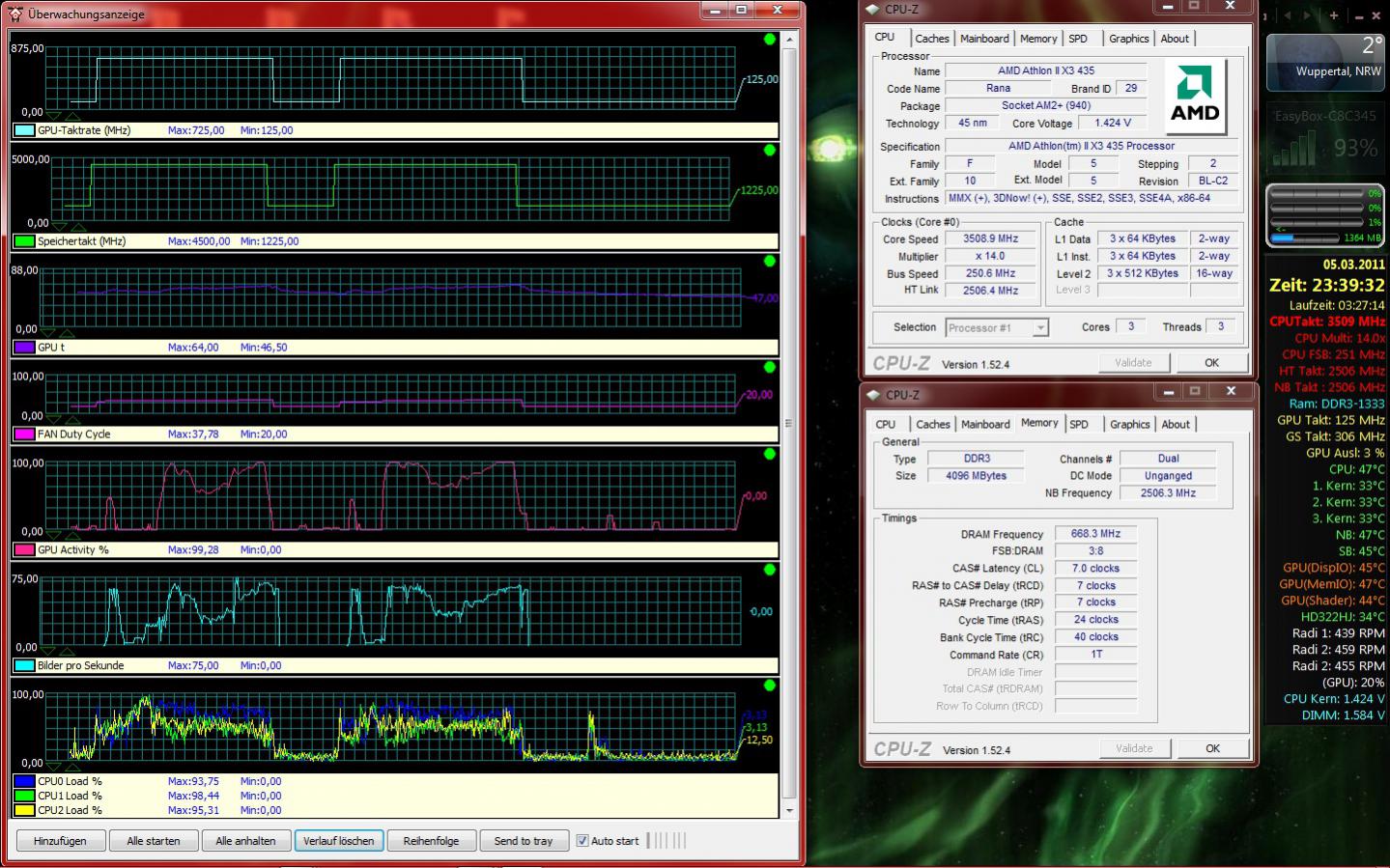This screenshot has width=1390, height=868.
Task: Go to next gadget page with right arrow
Action: tap(1307, 15)
